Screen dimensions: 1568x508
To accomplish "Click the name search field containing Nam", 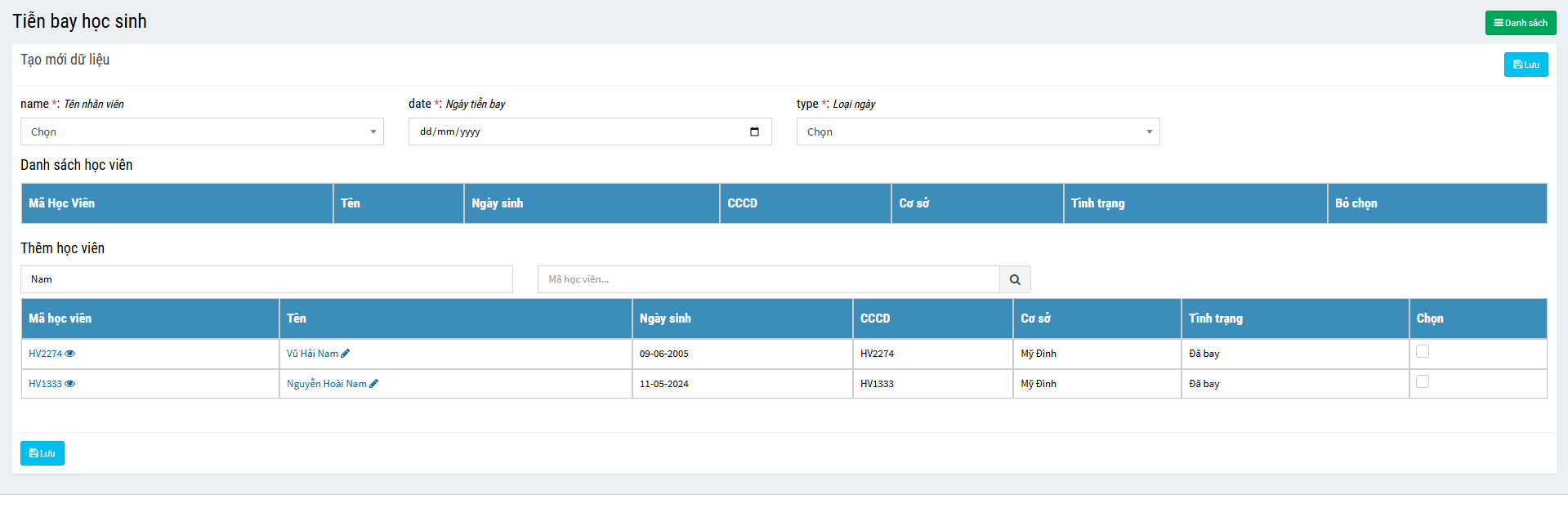I will coord(266,279).
